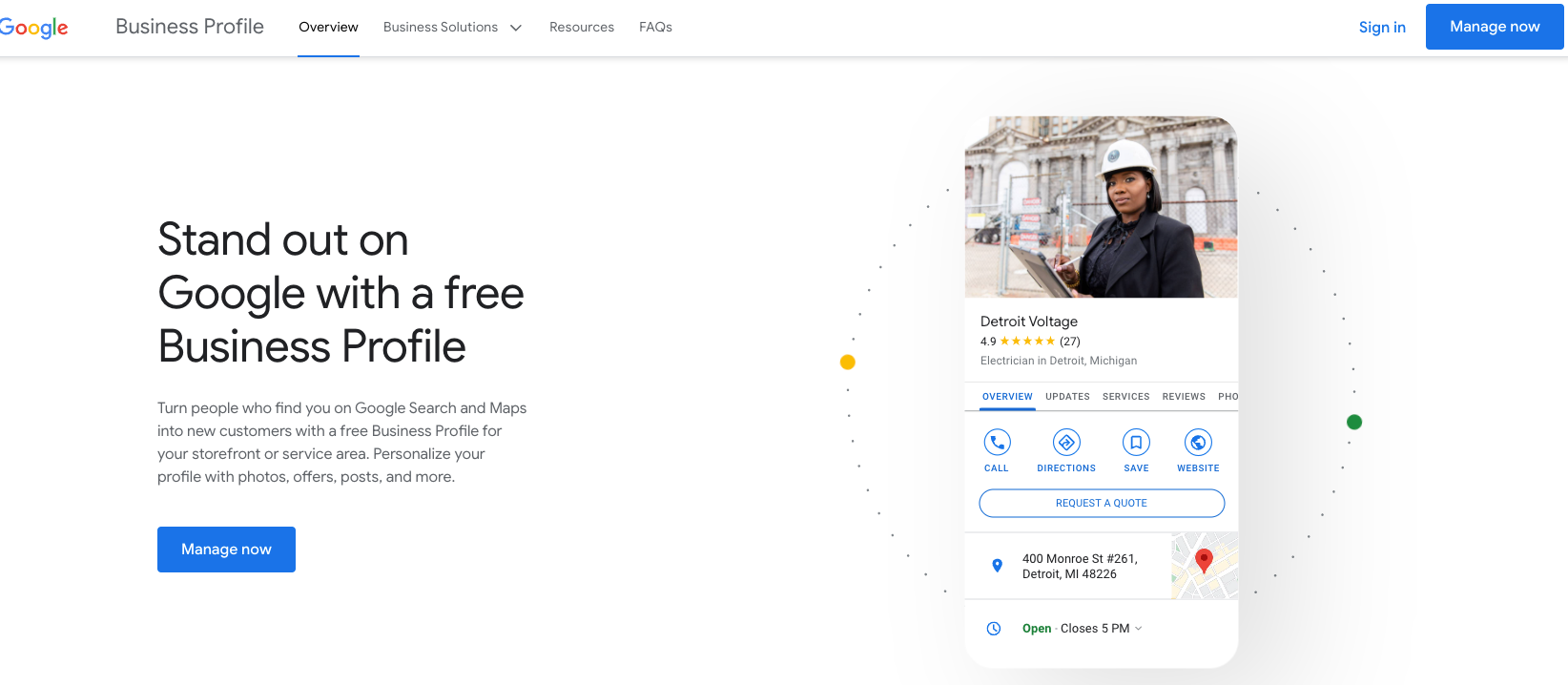Open the FAQs page
Screen dimensions: 1568x685
click(x=655, y=28)
